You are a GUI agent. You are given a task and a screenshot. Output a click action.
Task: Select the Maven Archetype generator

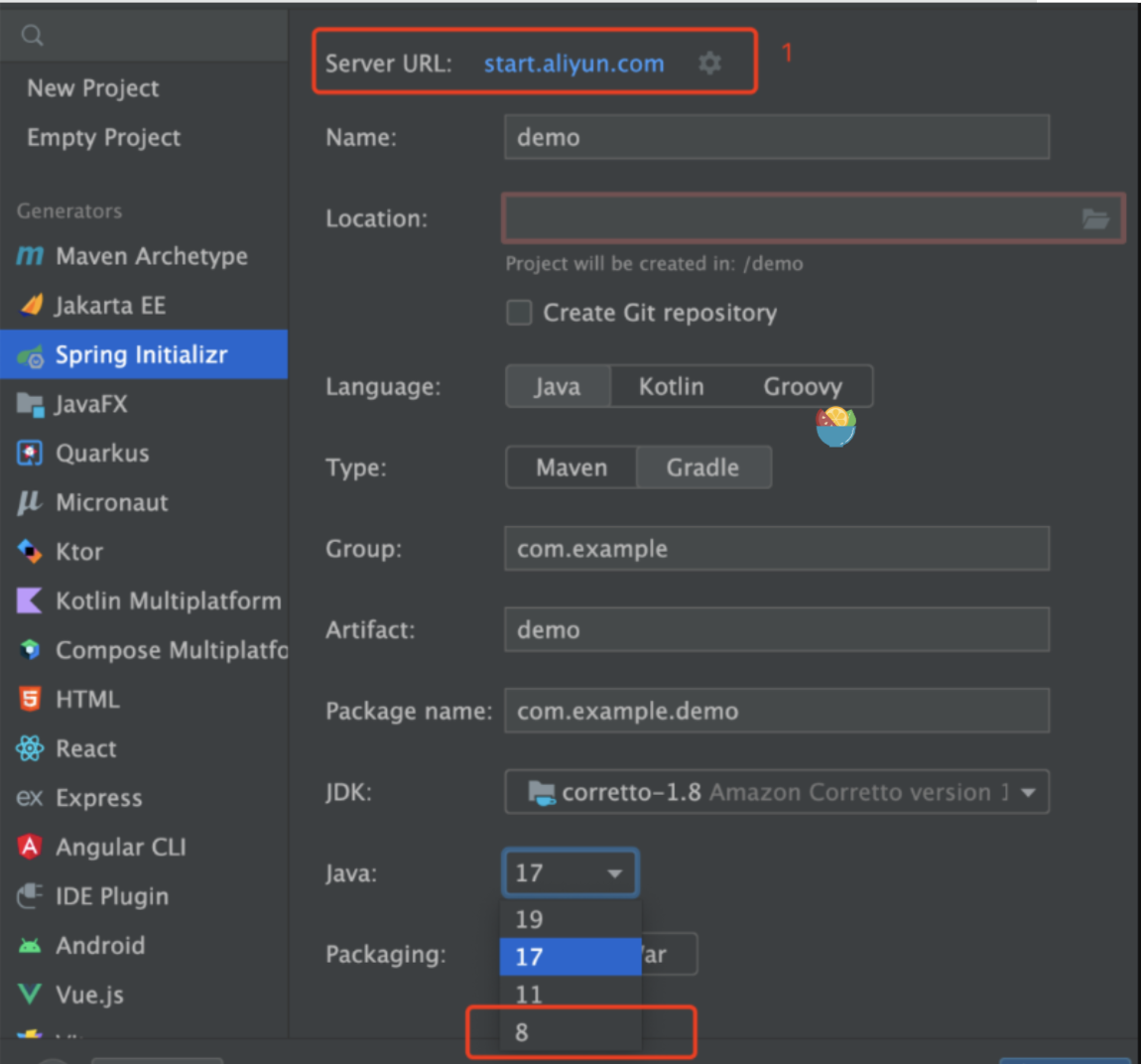pos(144,256)
